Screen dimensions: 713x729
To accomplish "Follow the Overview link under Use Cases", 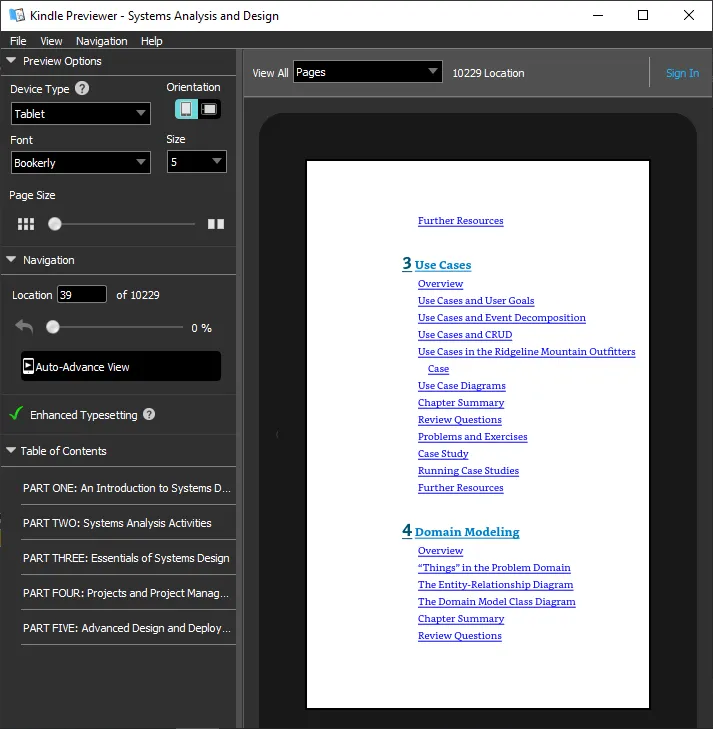I will [x=440, y=284].
